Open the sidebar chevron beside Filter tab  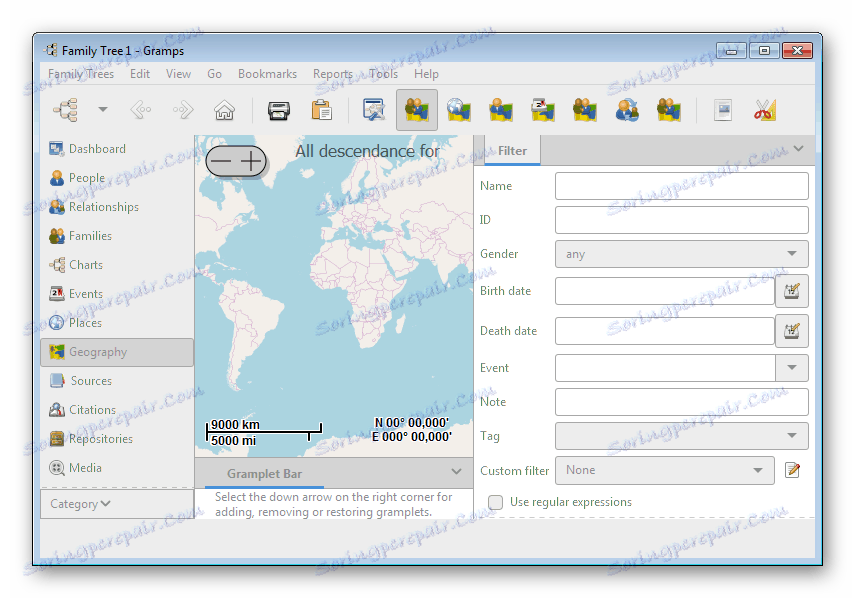(798, 148)
